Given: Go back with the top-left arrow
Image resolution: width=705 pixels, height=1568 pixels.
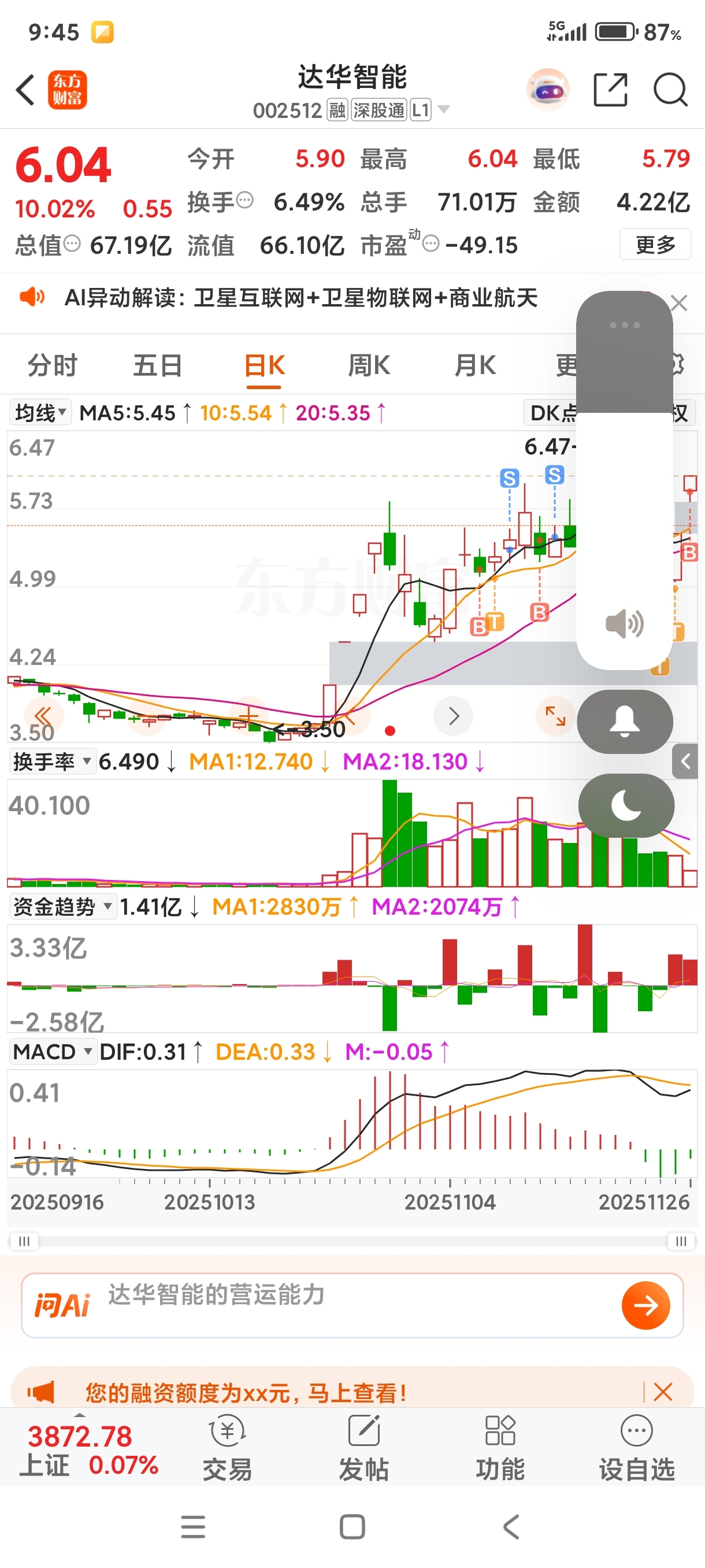Looking at the screenshot, I should [25, 90].
